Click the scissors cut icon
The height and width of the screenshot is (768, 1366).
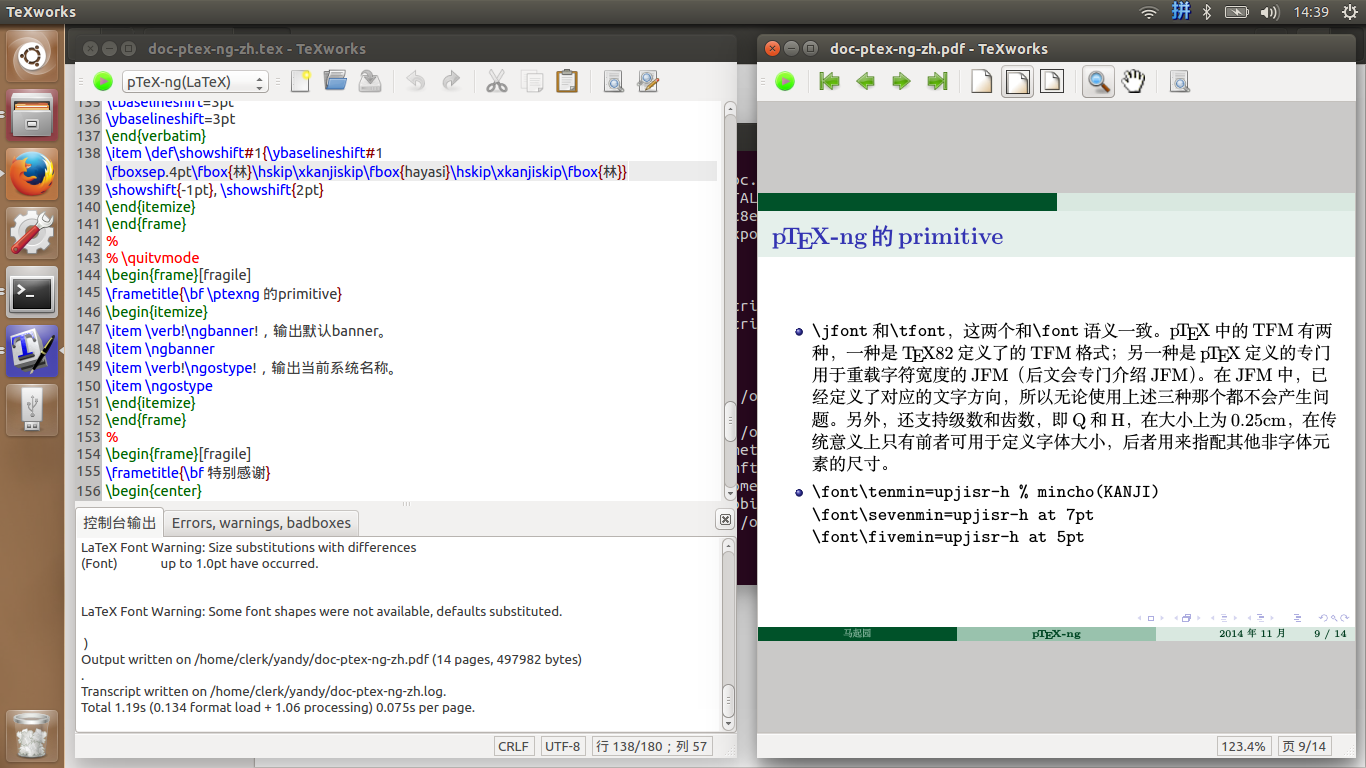(x=497, y=81)
